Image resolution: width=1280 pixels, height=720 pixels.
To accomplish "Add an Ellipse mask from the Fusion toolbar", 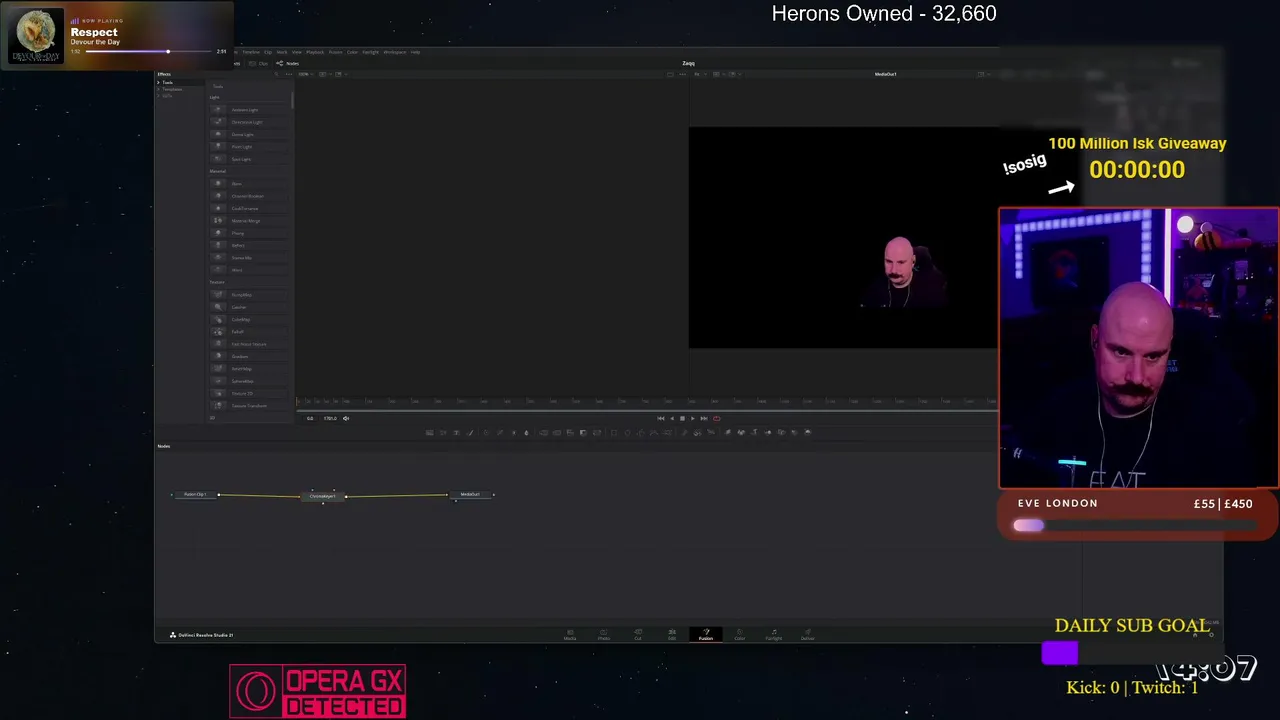I will coord(627,433).
